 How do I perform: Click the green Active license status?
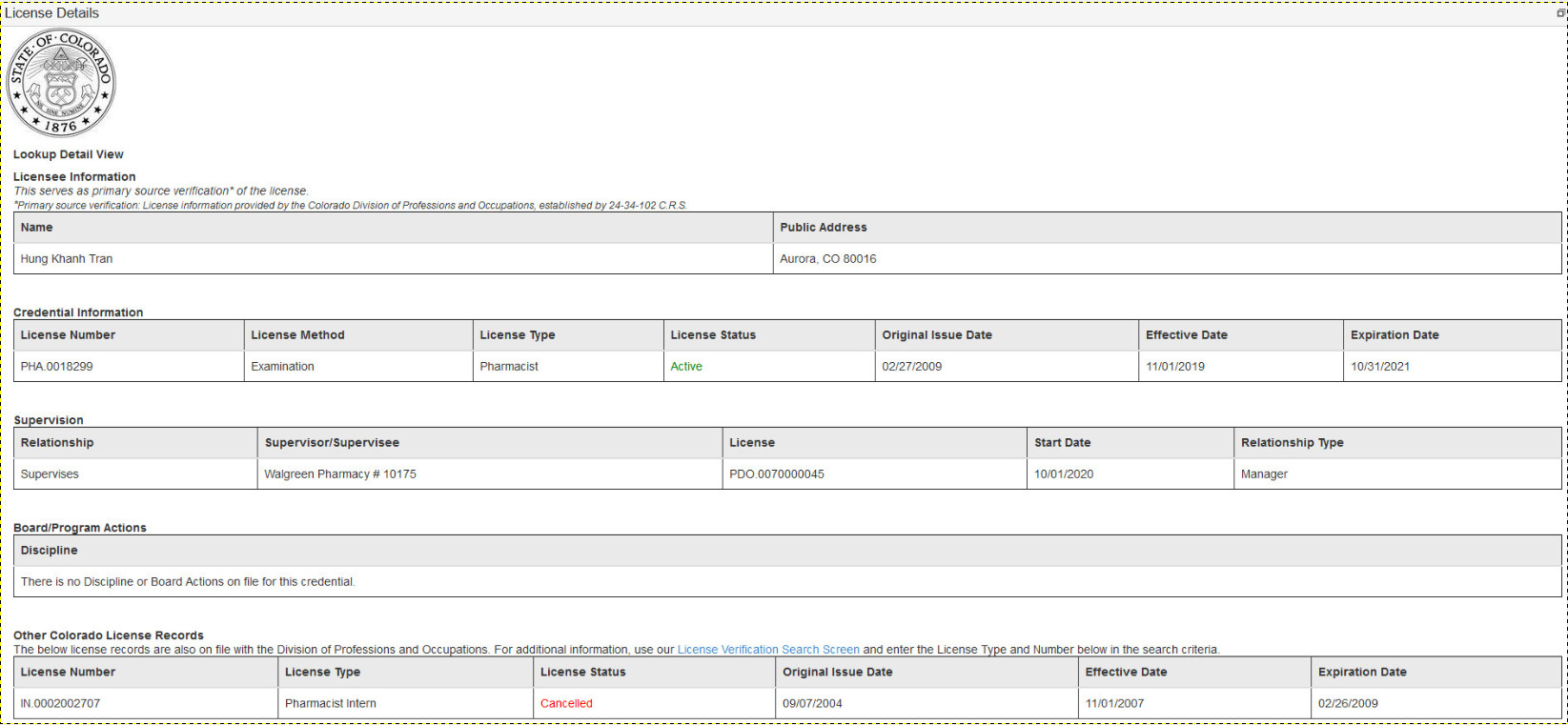click(686, 367)
